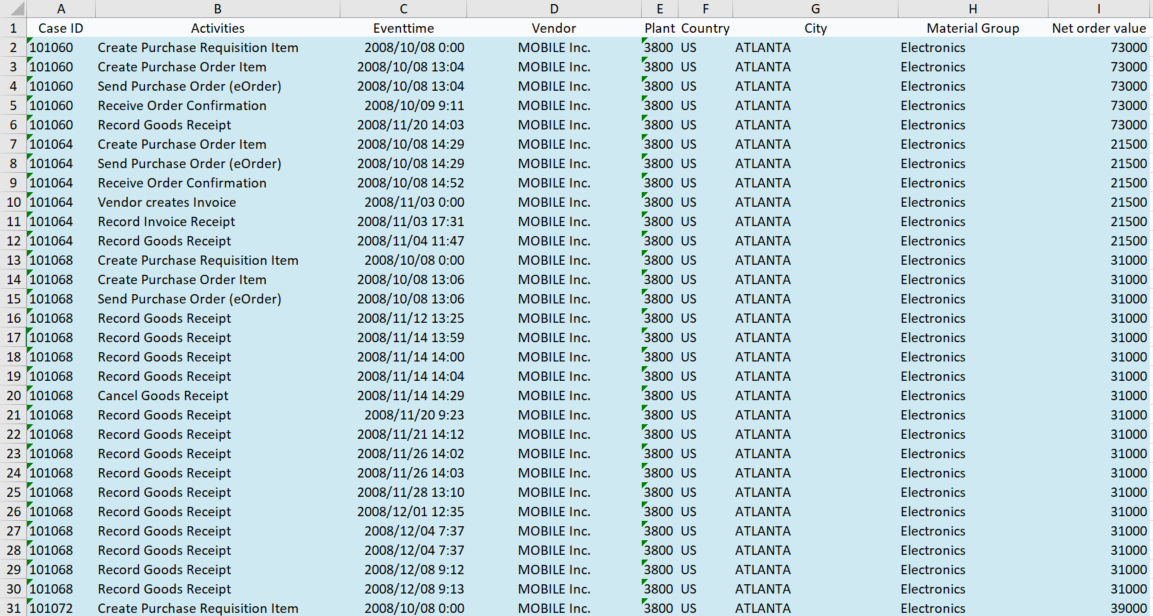Select eventtime '2008/10/09 9:11'
1153x616 pixels.
[403, 105]
